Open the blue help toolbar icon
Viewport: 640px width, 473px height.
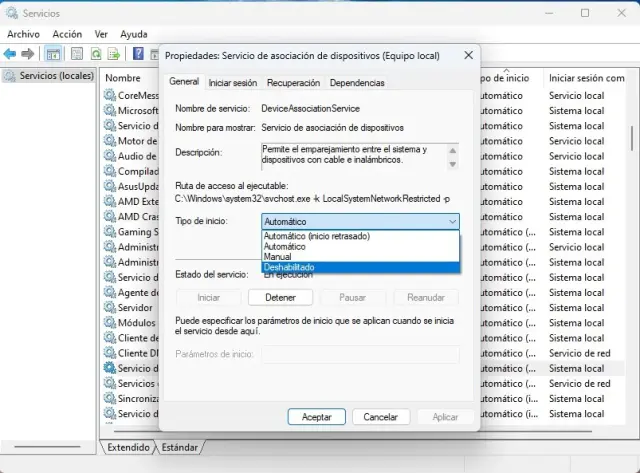pyautogui.click(x=138, y=53)
